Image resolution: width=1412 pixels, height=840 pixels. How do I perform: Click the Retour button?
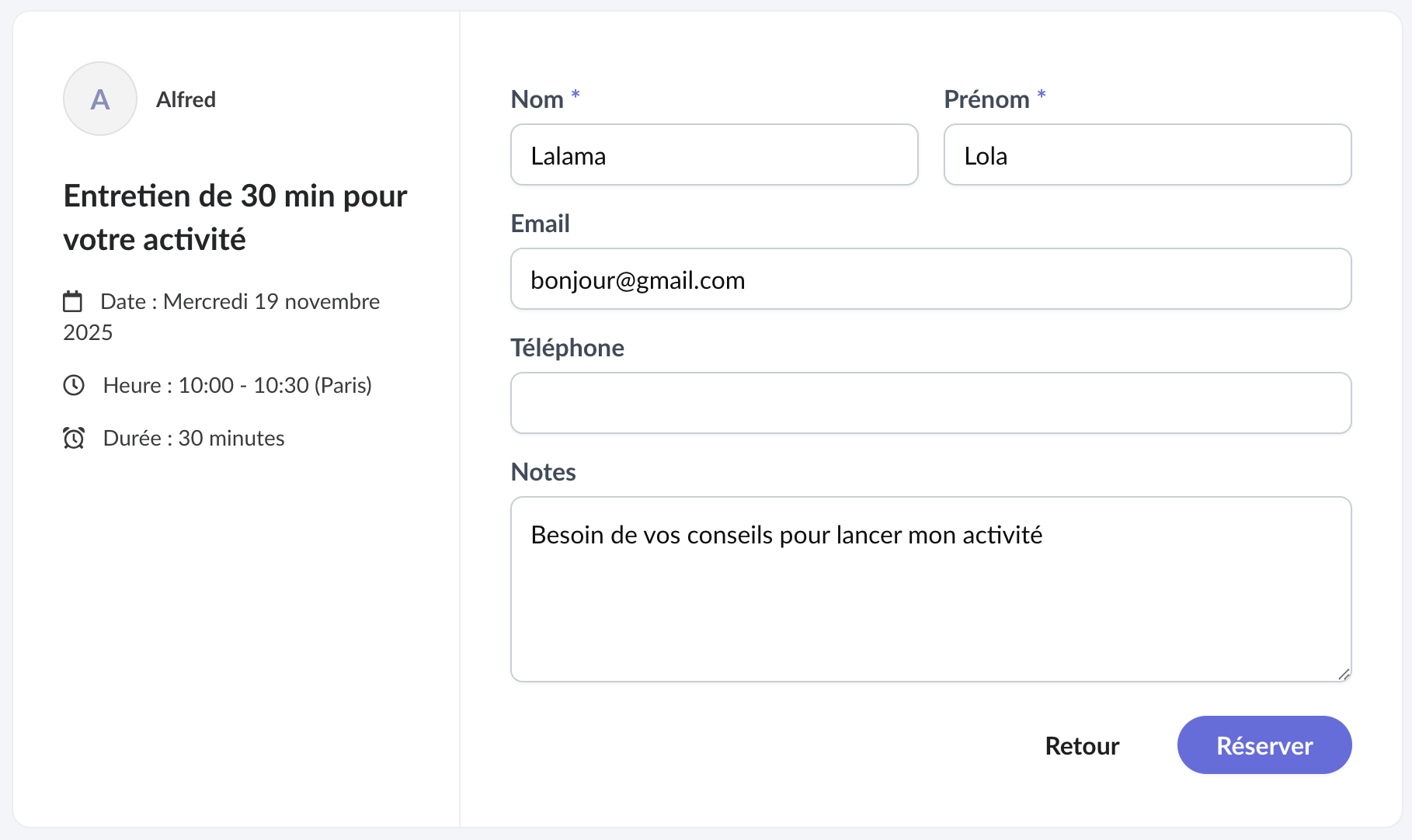click(x=1082, y=745)
